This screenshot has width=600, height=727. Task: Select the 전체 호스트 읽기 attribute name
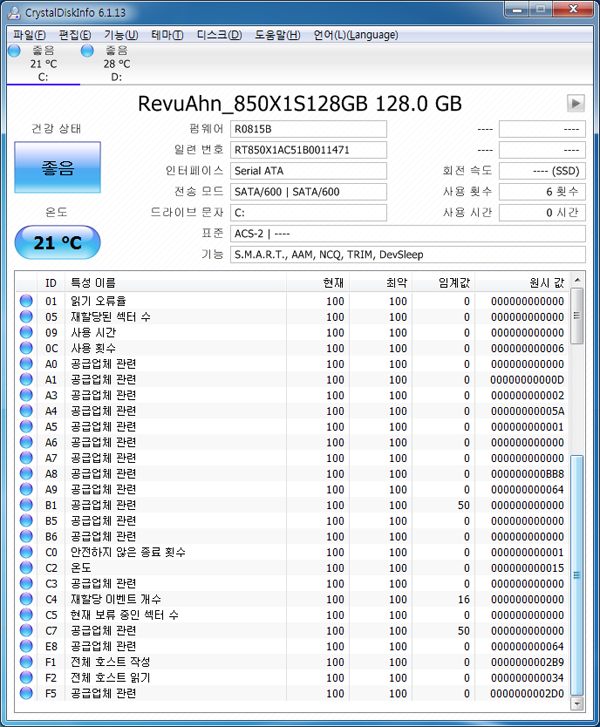pyautogui.click(x=110, y=678)
